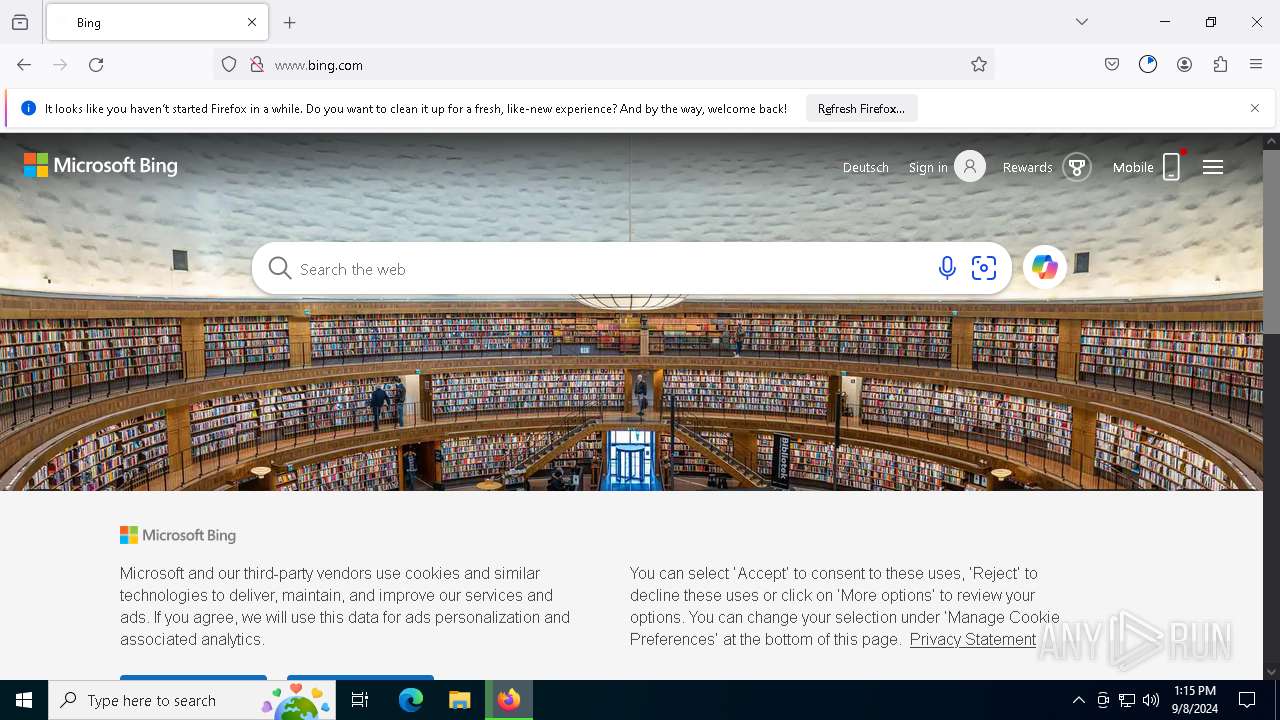This screenshot has height=720, width=1280.
Task: Click Sign in on Bing
Action: point(928,168)
